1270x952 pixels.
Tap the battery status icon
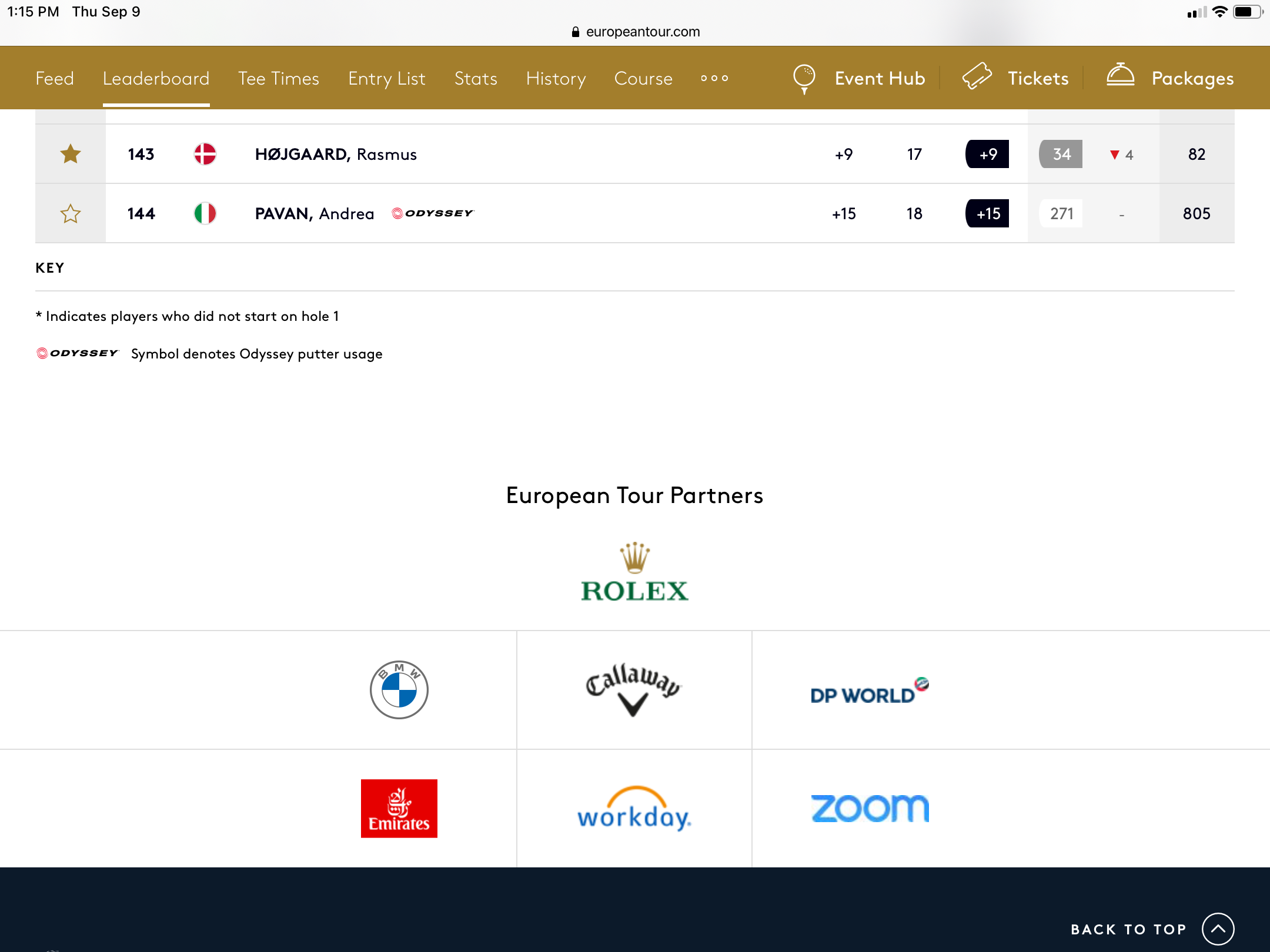point(1248,12)
